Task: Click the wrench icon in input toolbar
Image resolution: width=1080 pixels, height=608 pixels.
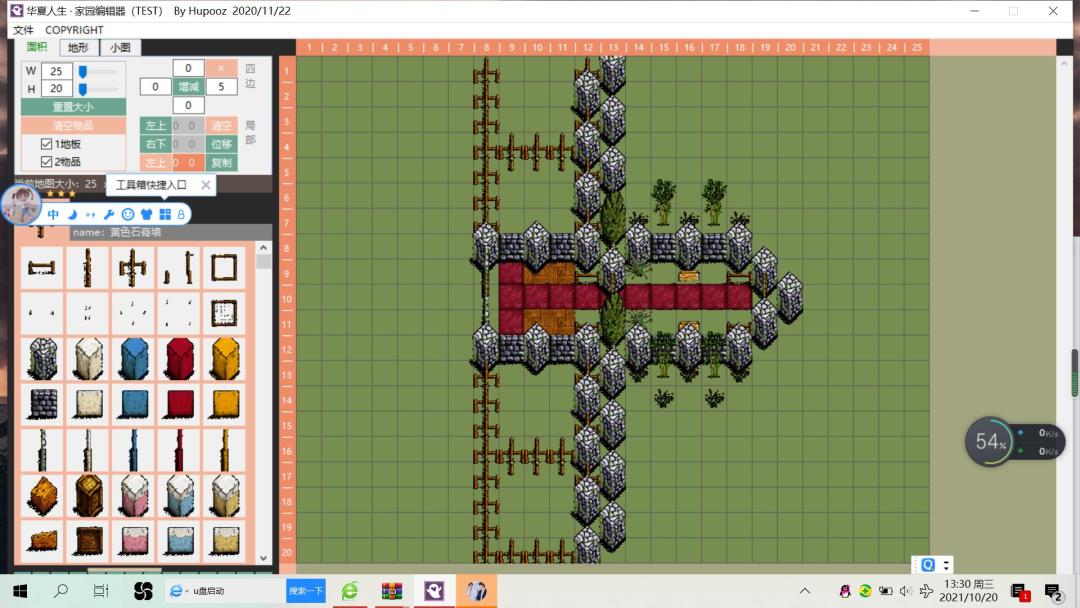Action: click(109, 214)
